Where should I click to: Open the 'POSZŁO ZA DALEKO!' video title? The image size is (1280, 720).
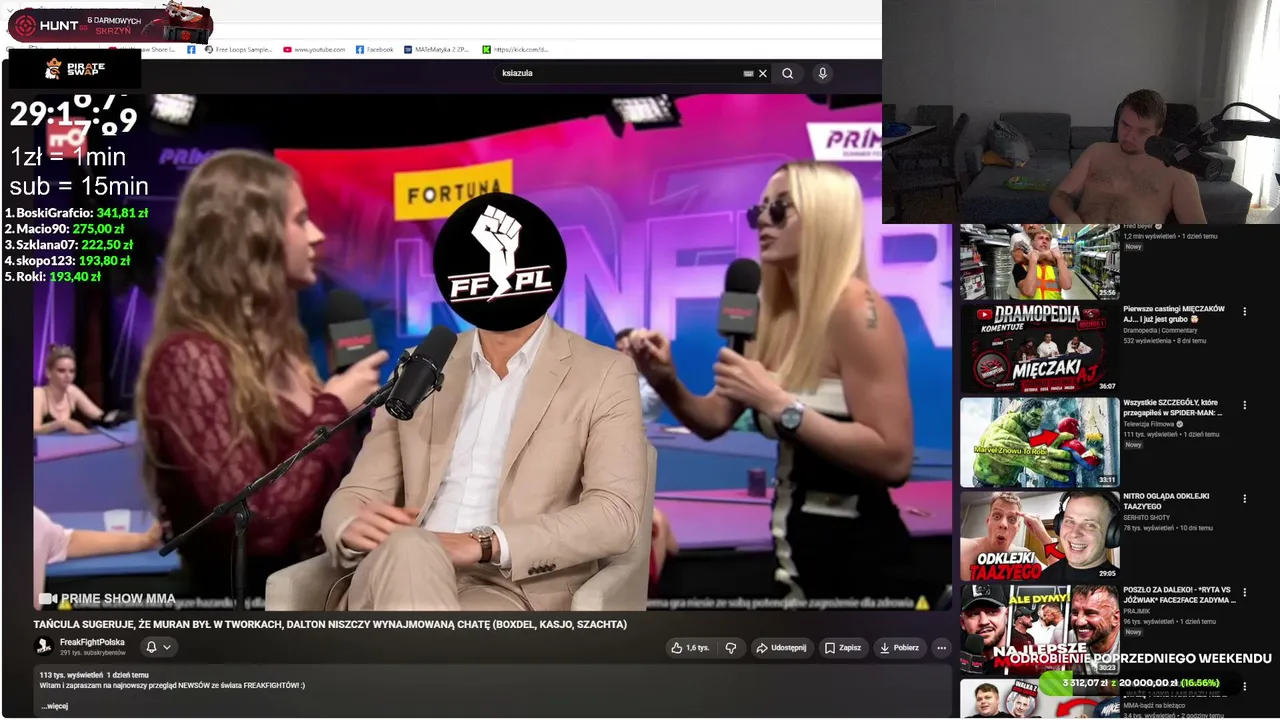(x=1178, y=595)
